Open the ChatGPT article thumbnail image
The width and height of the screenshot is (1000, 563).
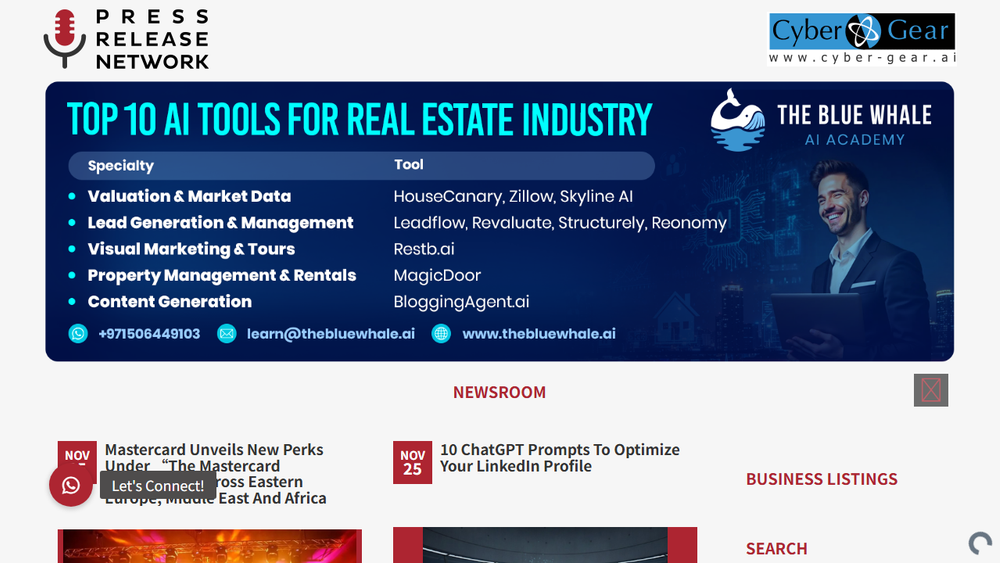pos(545,545)
